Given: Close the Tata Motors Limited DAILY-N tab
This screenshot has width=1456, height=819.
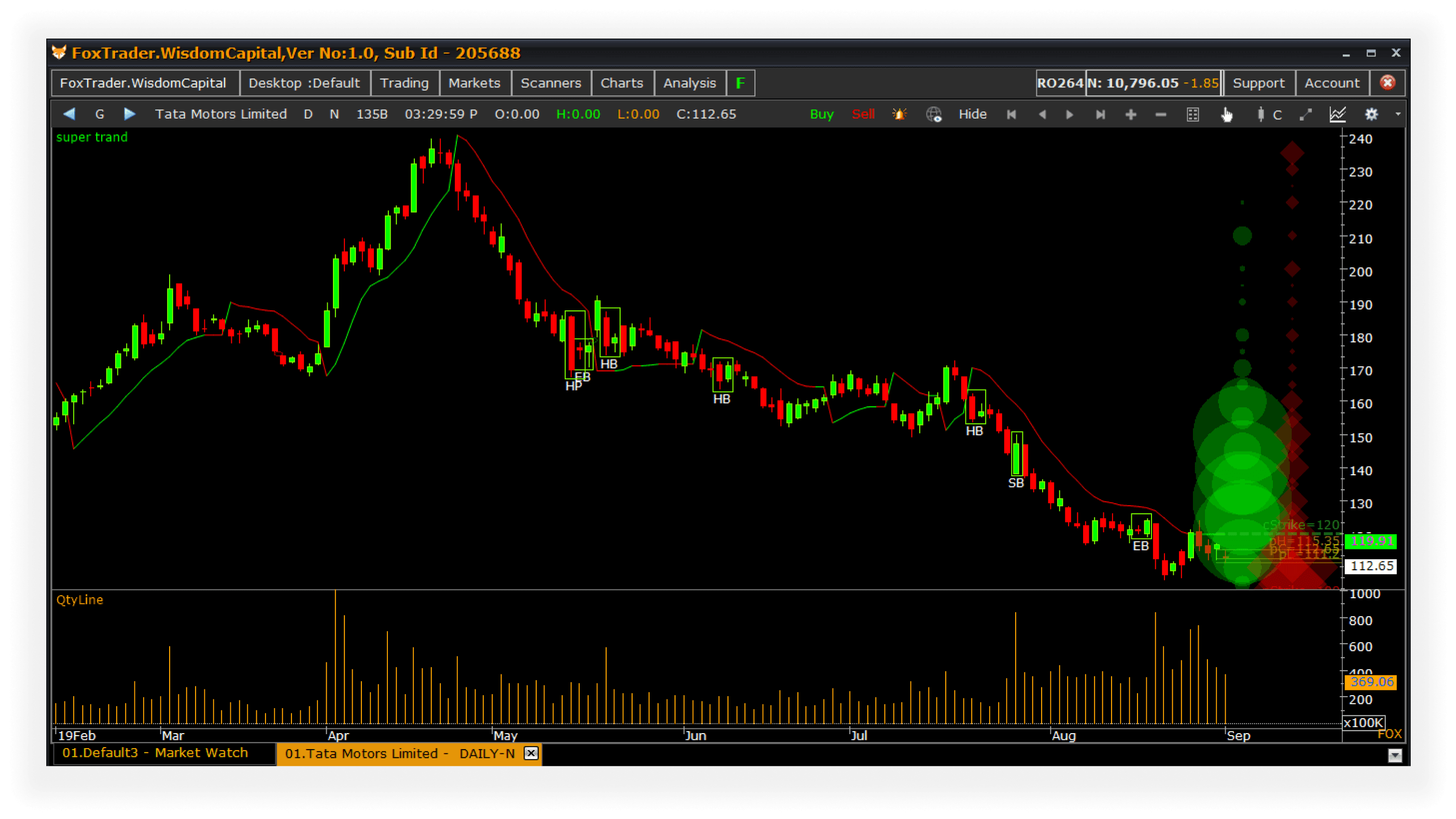Looking at the screenshot, I should pyautogui.click(x=531, y=753).
